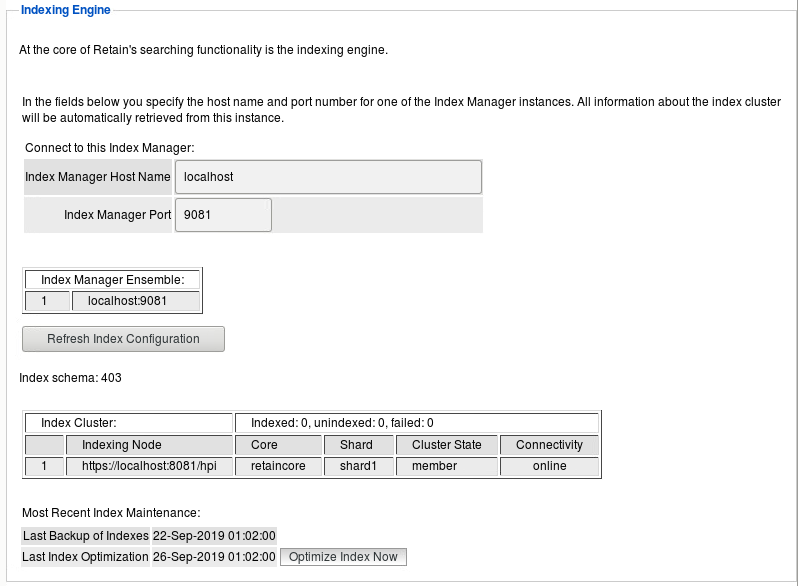Click the Indexing Node column header
This screenshot has height=586, width=805.
149,445
